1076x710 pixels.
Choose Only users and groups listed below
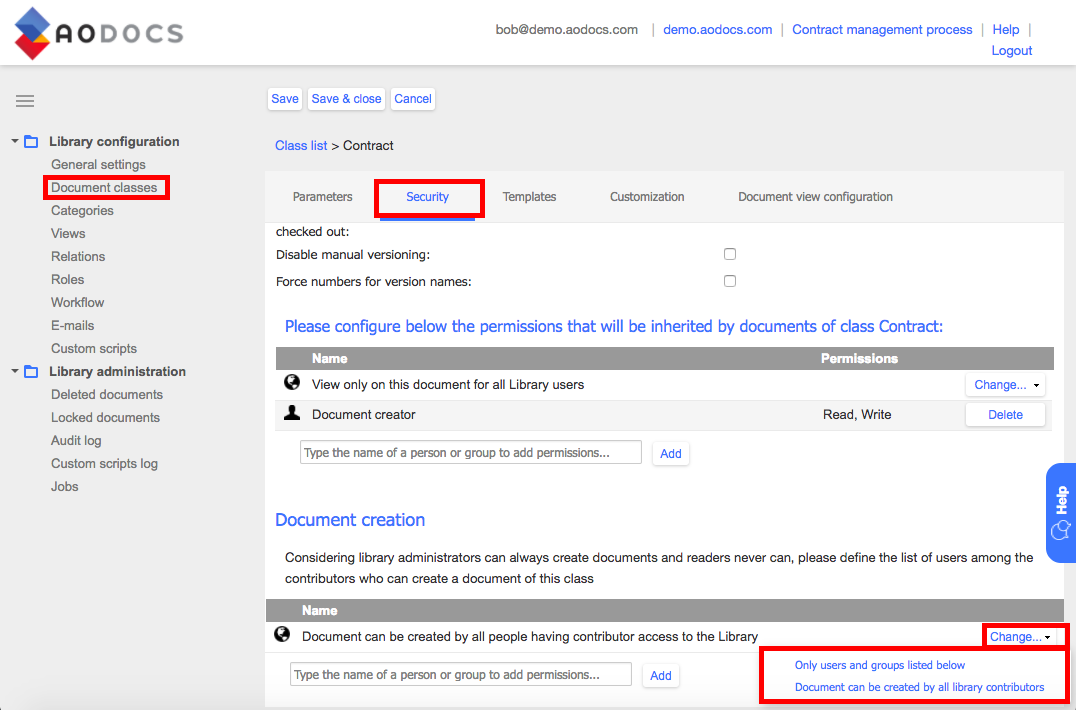[880, 665]
